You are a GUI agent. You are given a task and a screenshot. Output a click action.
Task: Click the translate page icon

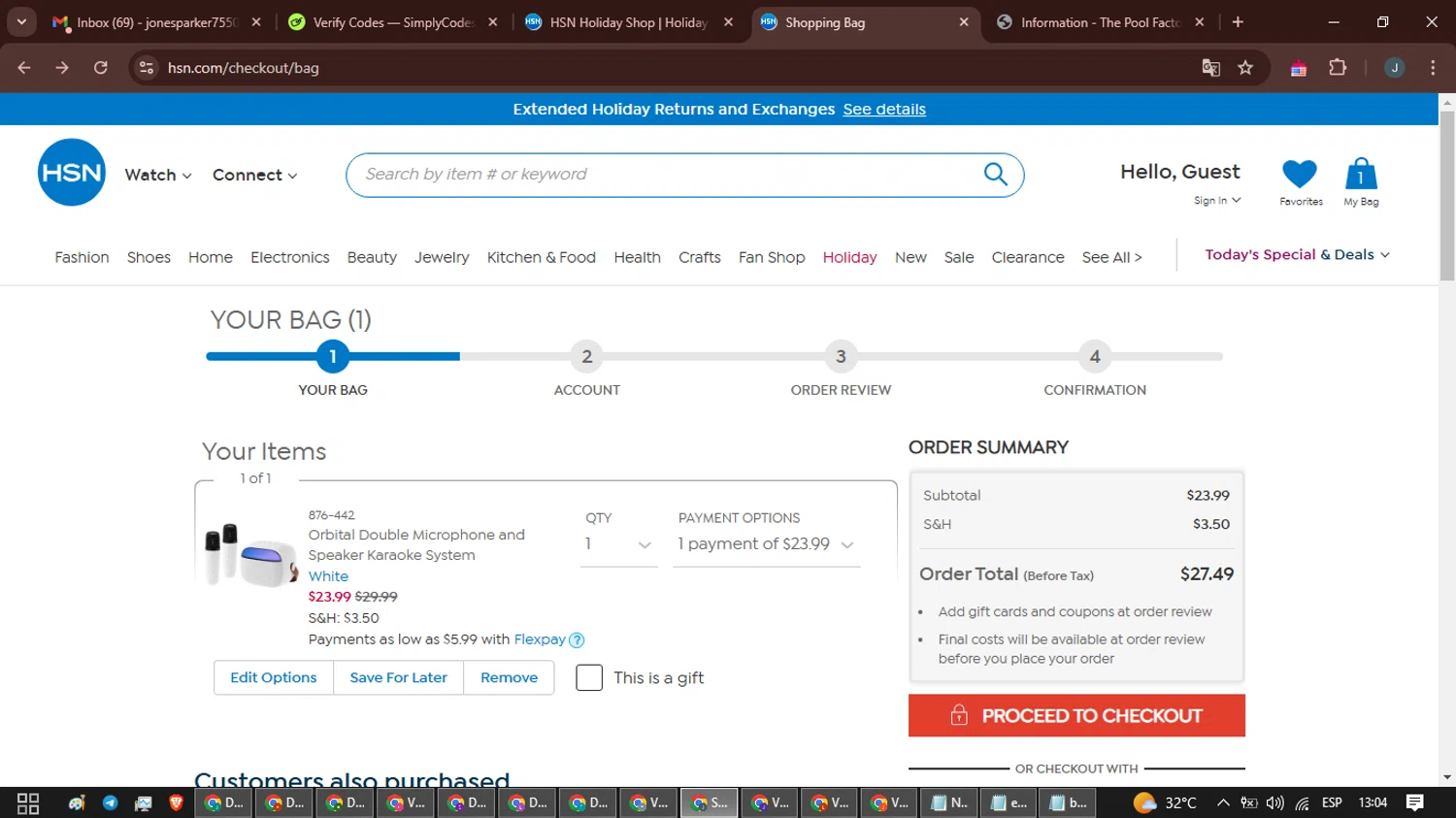click(x=1210, y=68)
